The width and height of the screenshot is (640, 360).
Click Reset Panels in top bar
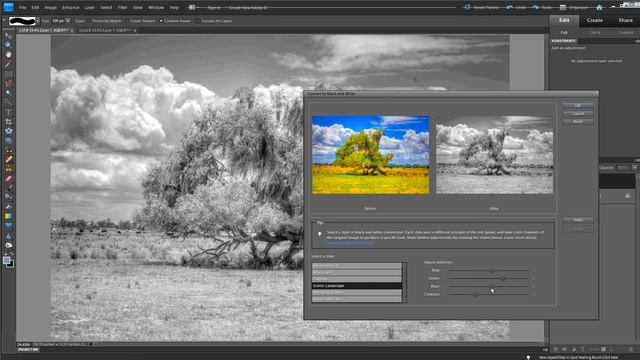pyautogui.click(x=482, y=7)
